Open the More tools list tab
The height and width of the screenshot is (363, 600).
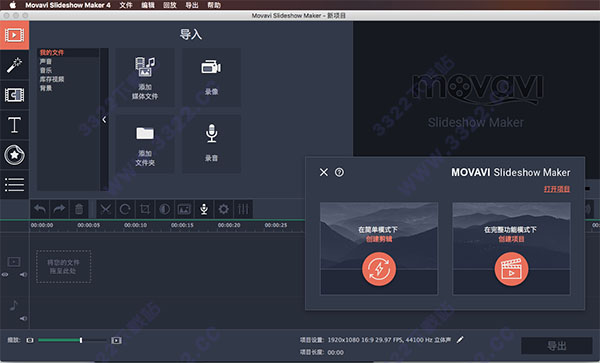coord(14,184)
